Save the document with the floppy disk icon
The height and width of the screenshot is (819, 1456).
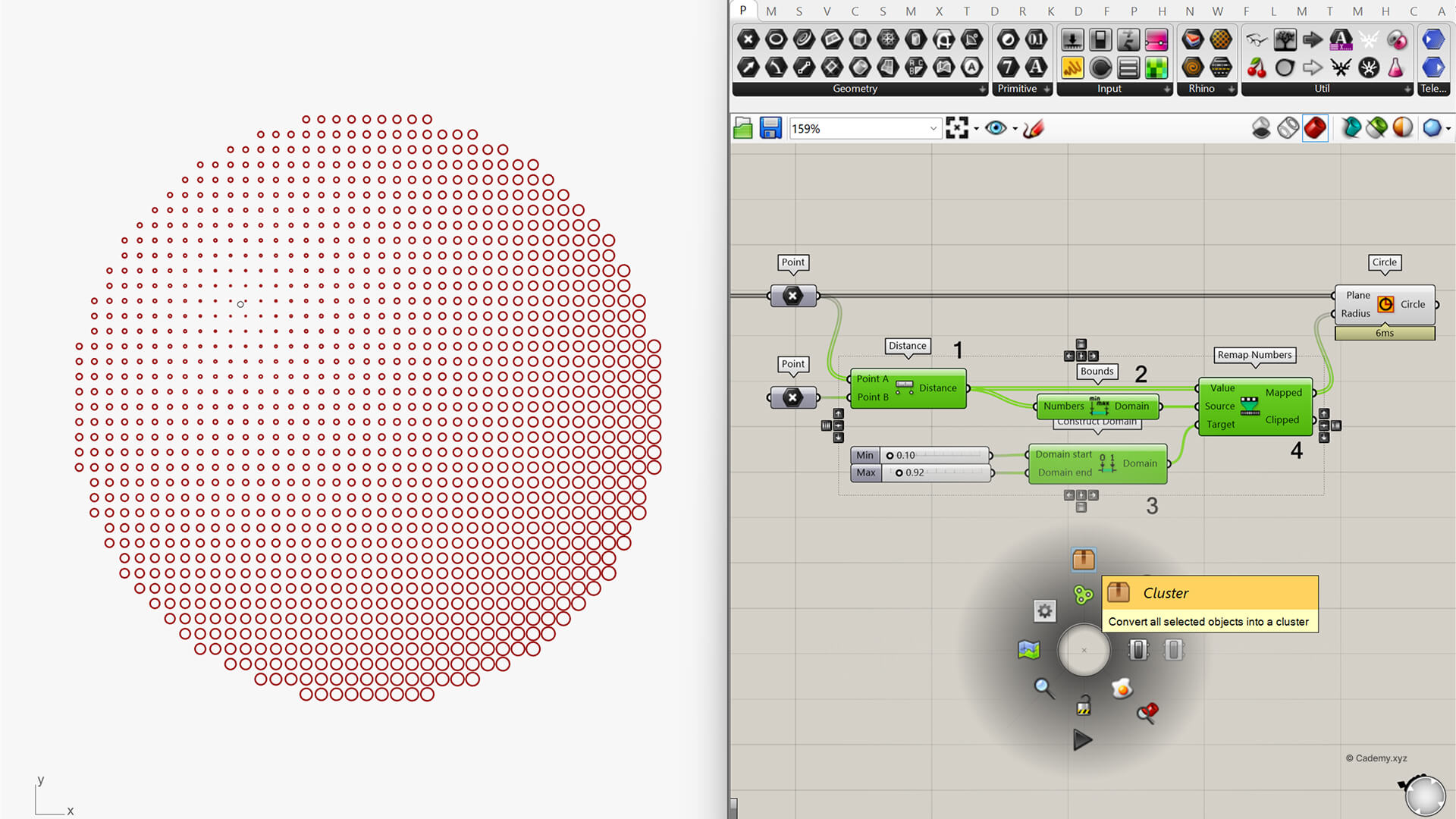click(x=770, y=128)
